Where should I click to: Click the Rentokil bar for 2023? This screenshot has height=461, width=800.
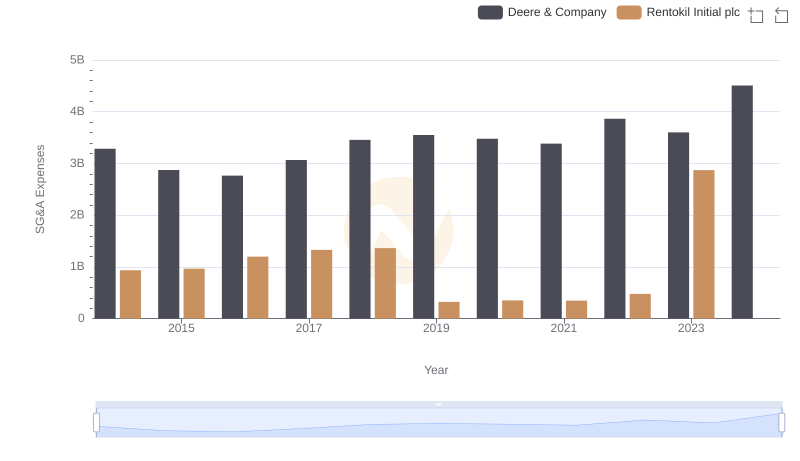(704, 244)
